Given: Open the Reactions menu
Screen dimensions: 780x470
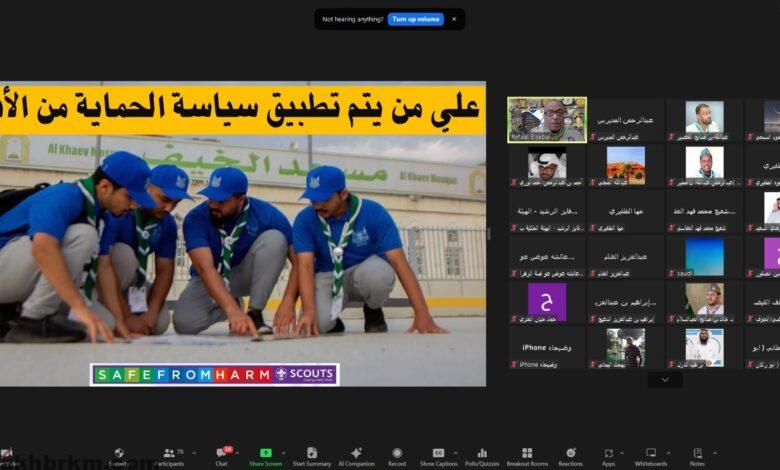Looking at the screenshot, I should [x=570, y=455].
